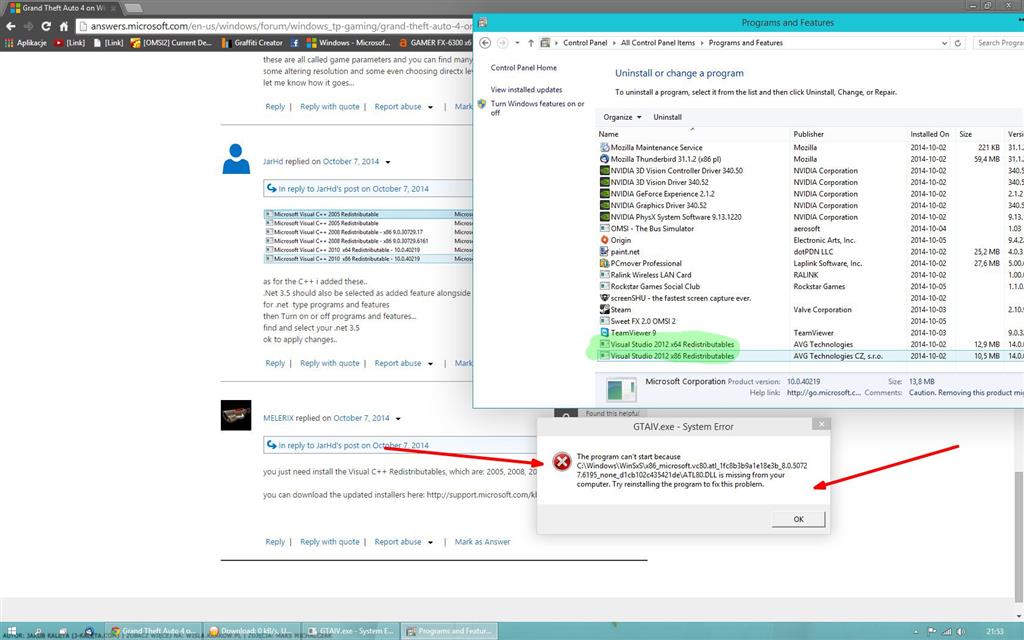Click the Chrome address bar URL

click(x=281, y=26)
